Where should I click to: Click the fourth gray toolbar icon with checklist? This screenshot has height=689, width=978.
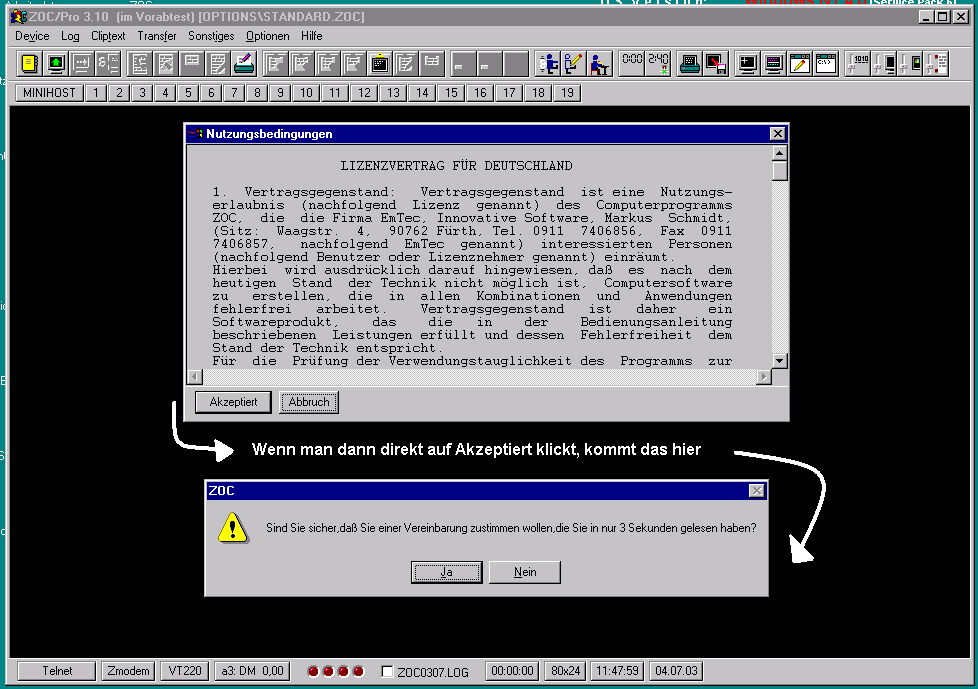[x=108, y=64]
